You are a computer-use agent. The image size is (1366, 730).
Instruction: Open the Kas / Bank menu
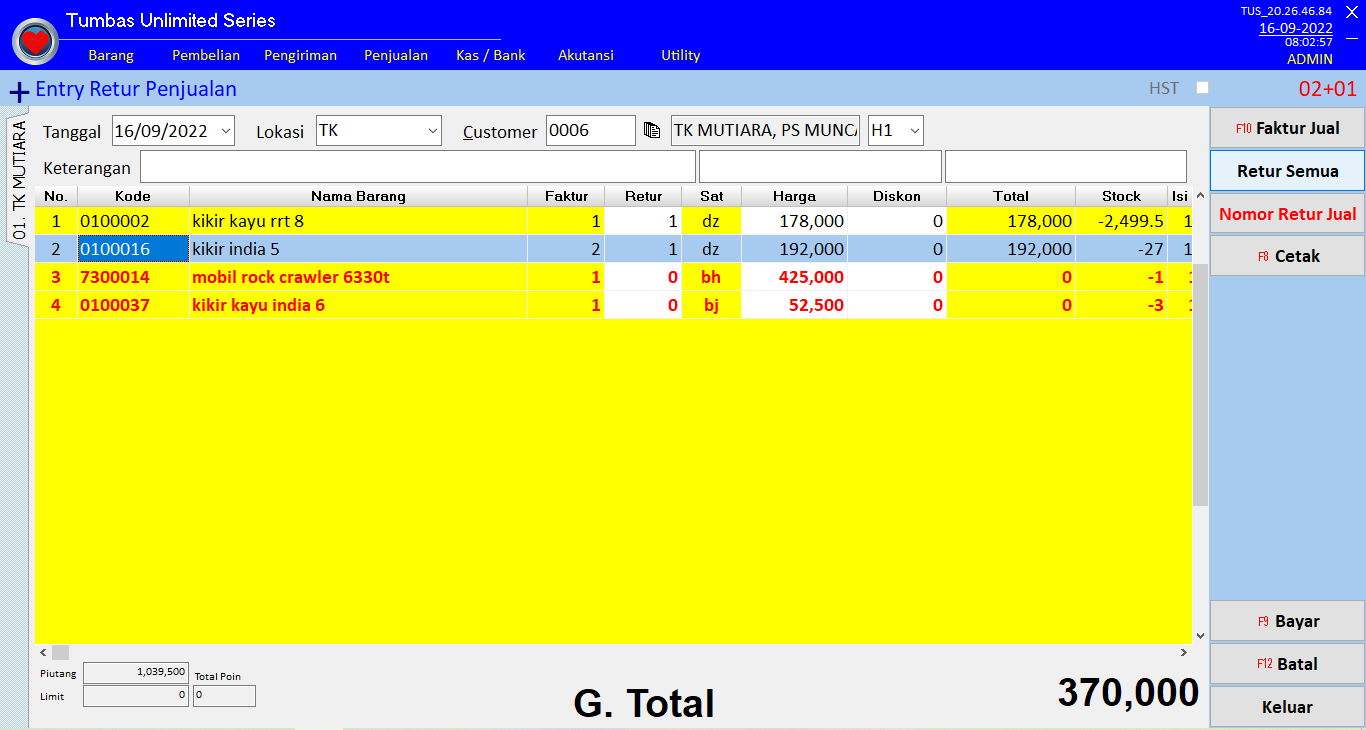pos(491,55)
